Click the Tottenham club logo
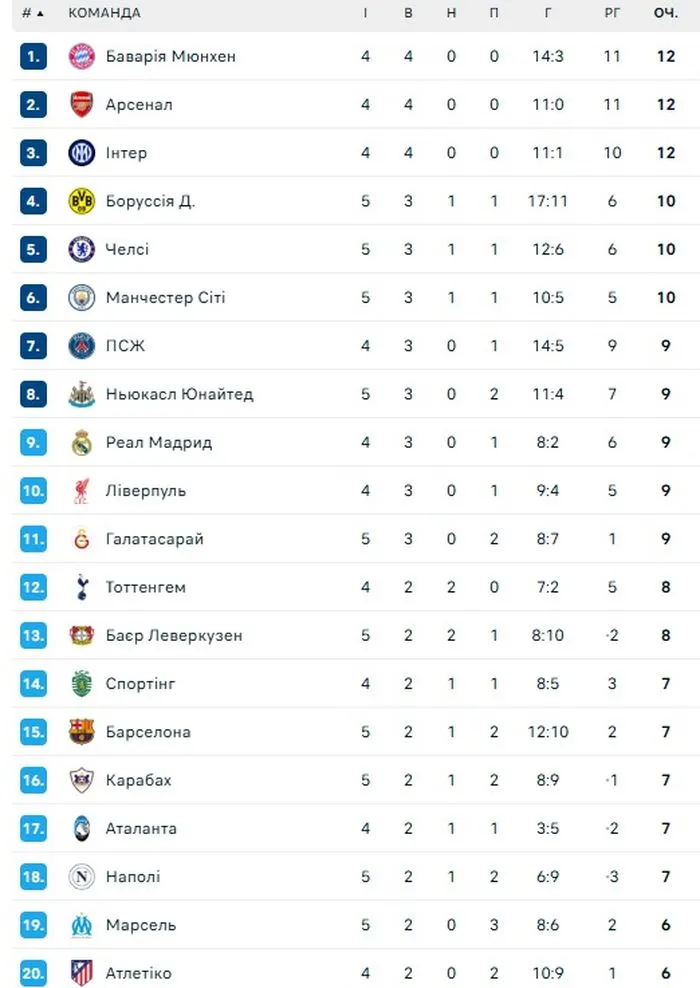The height and width of the screenshot is (988, 700). click(x=81, y=587)
